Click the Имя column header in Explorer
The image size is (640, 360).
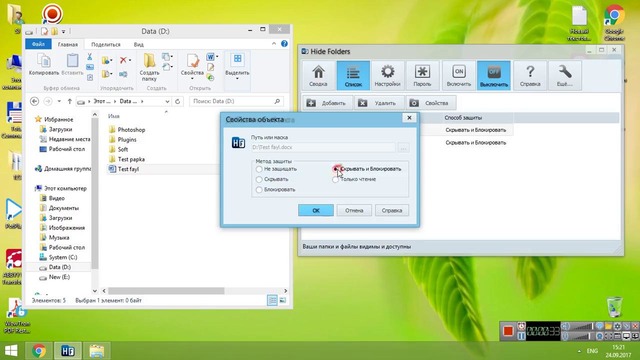pyautogui.click(x=114, y=116)
